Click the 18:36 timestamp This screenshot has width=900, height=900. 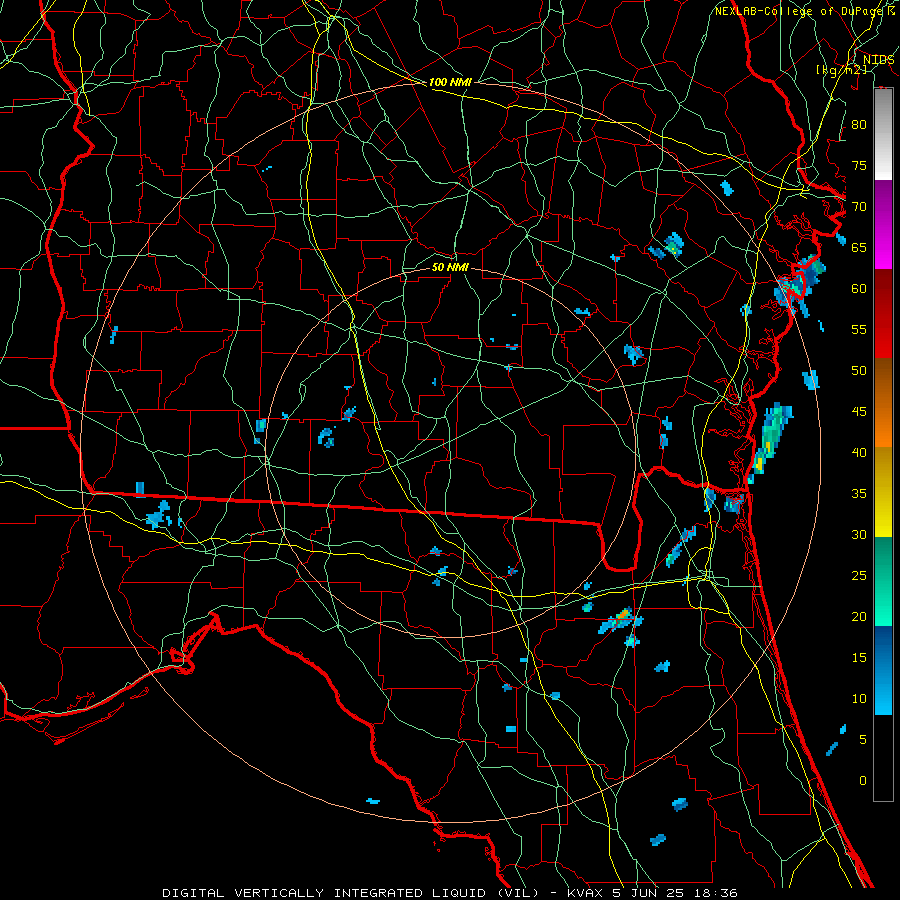[x=717, y=893]
